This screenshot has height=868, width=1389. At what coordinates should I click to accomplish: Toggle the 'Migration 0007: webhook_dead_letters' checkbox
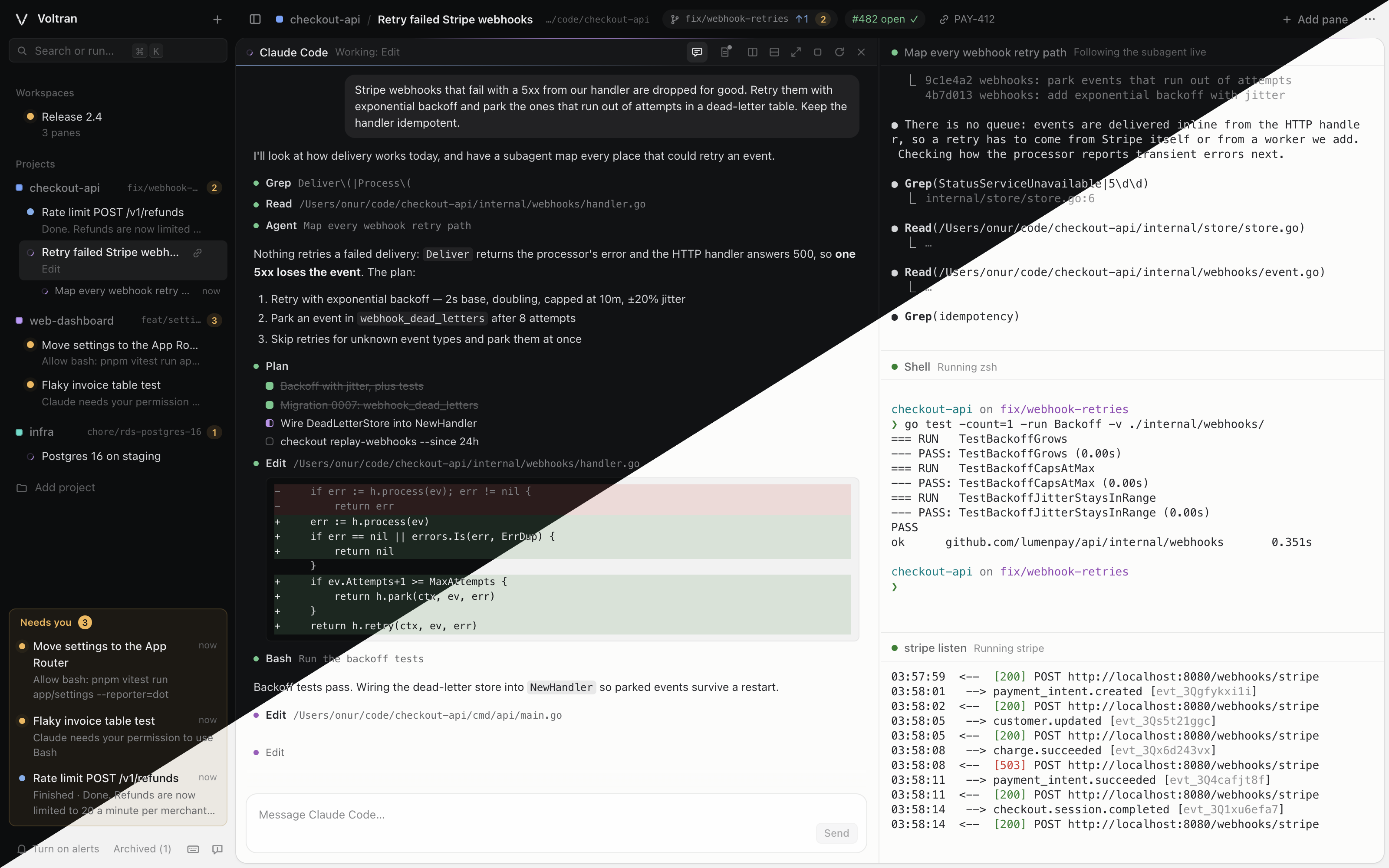pyautogui.click(x=269, y=405)
